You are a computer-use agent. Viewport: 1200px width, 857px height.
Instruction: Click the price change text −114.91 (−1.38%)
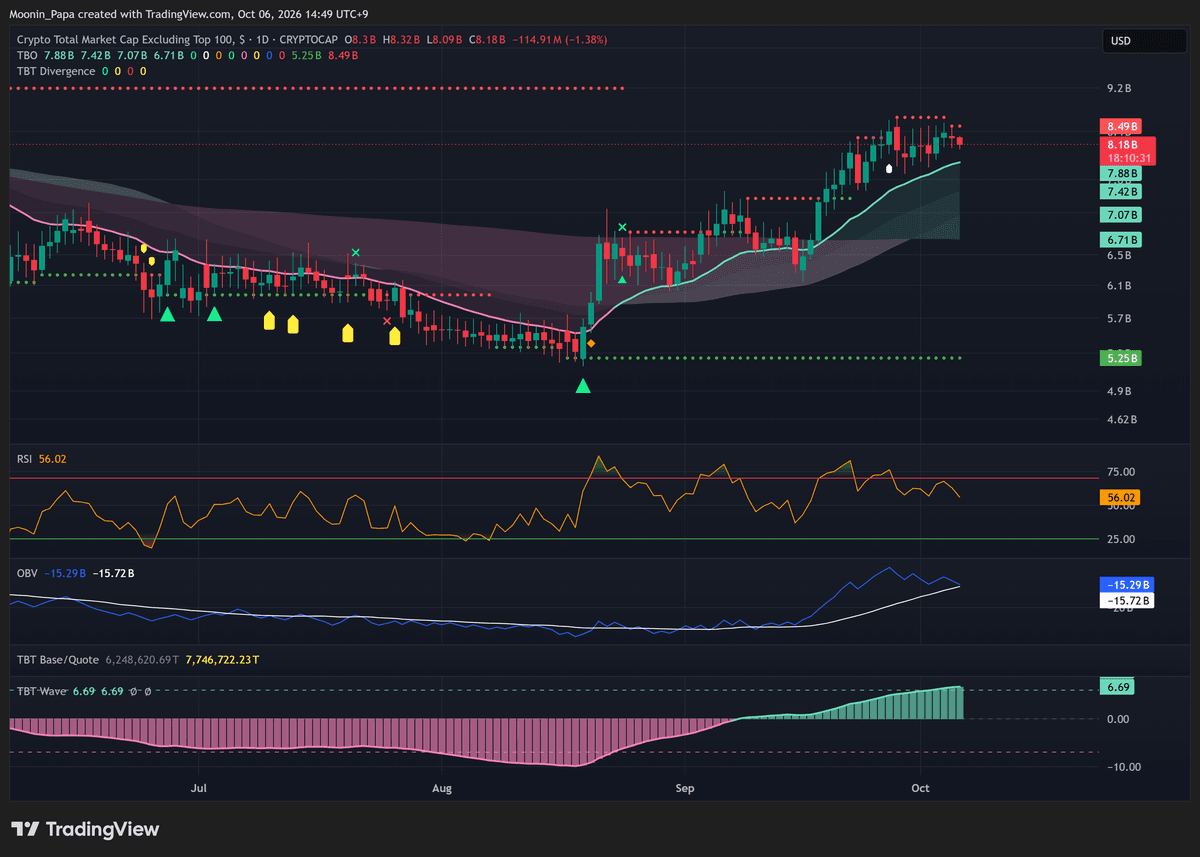tap(559, 39)
